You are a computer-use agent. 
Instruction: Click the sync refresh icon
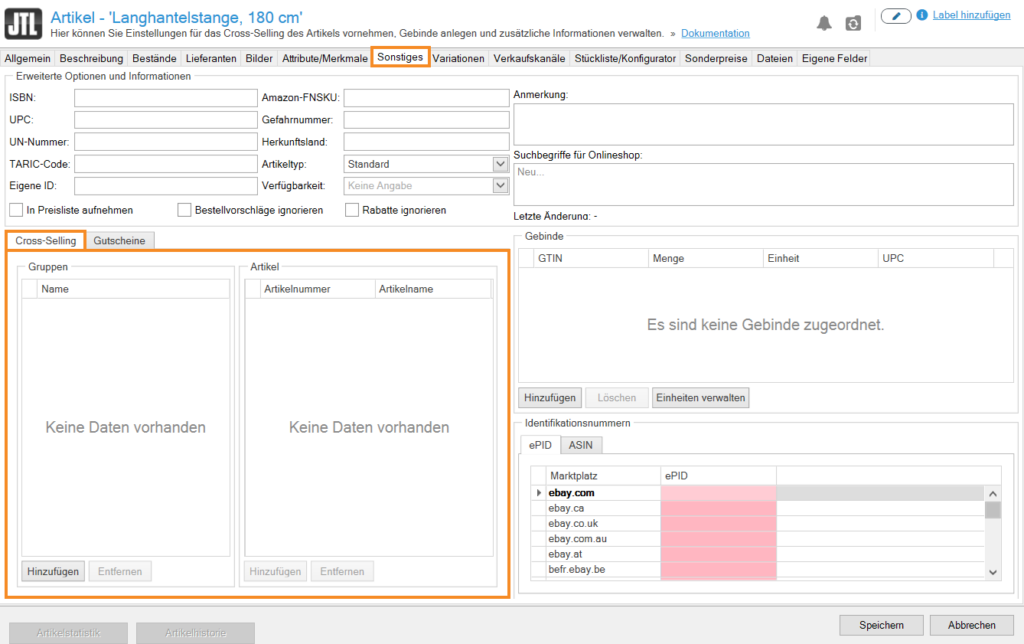[853, 23]
